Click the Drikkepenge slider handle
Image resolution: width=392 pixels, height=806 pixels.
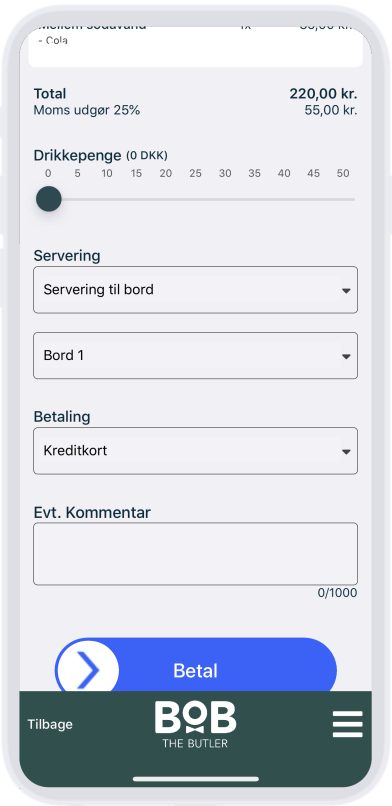click(x=49, y=199)
